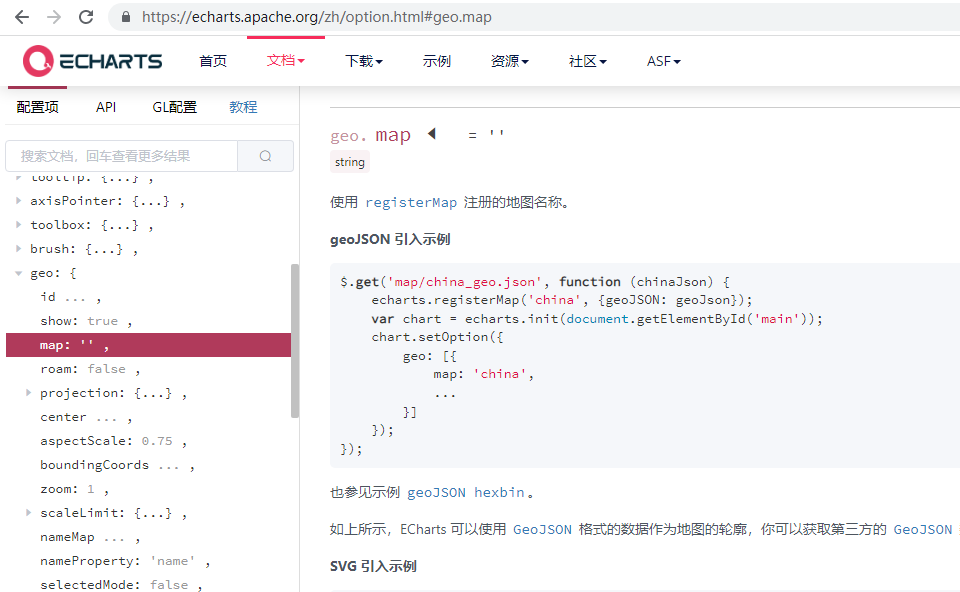Click the padlock icon in address bar
Image resolution: width=960 pixels, height=592 pixels.
[x=126, y=17]
